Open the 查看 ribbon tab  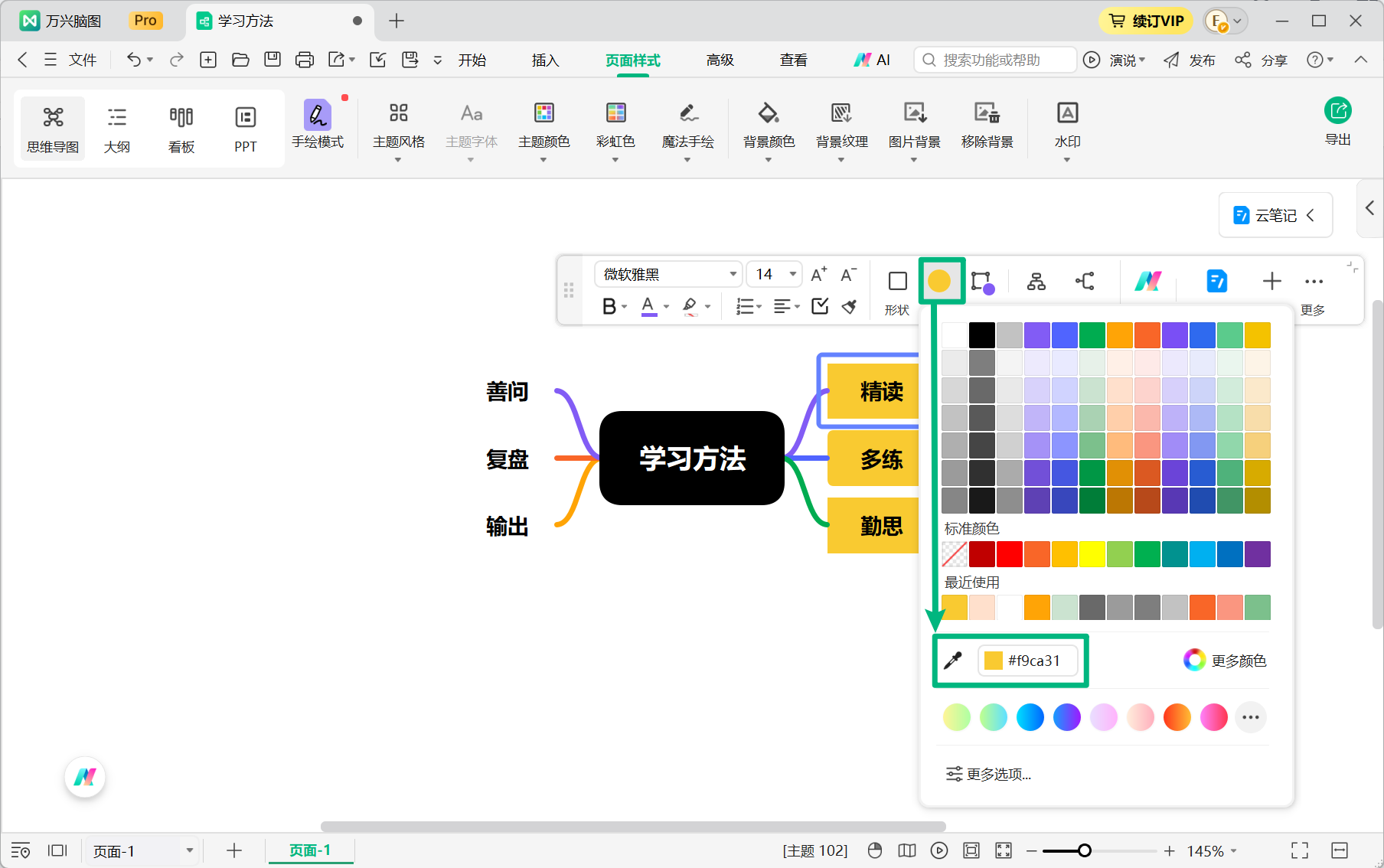(x=793, y=60)
